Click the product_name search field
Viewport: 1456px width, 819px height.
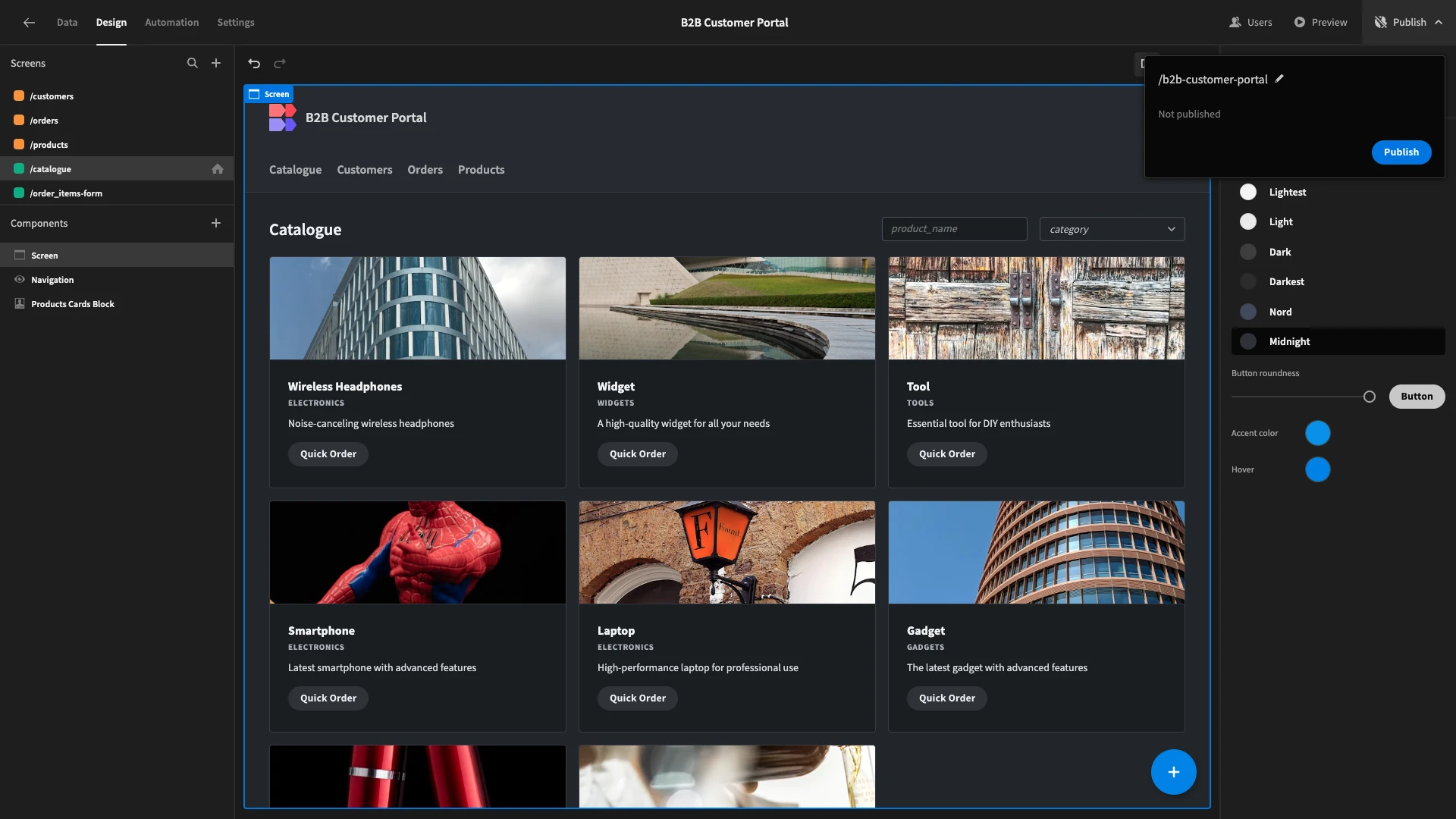pyautogui.click(x=954, y=229)
